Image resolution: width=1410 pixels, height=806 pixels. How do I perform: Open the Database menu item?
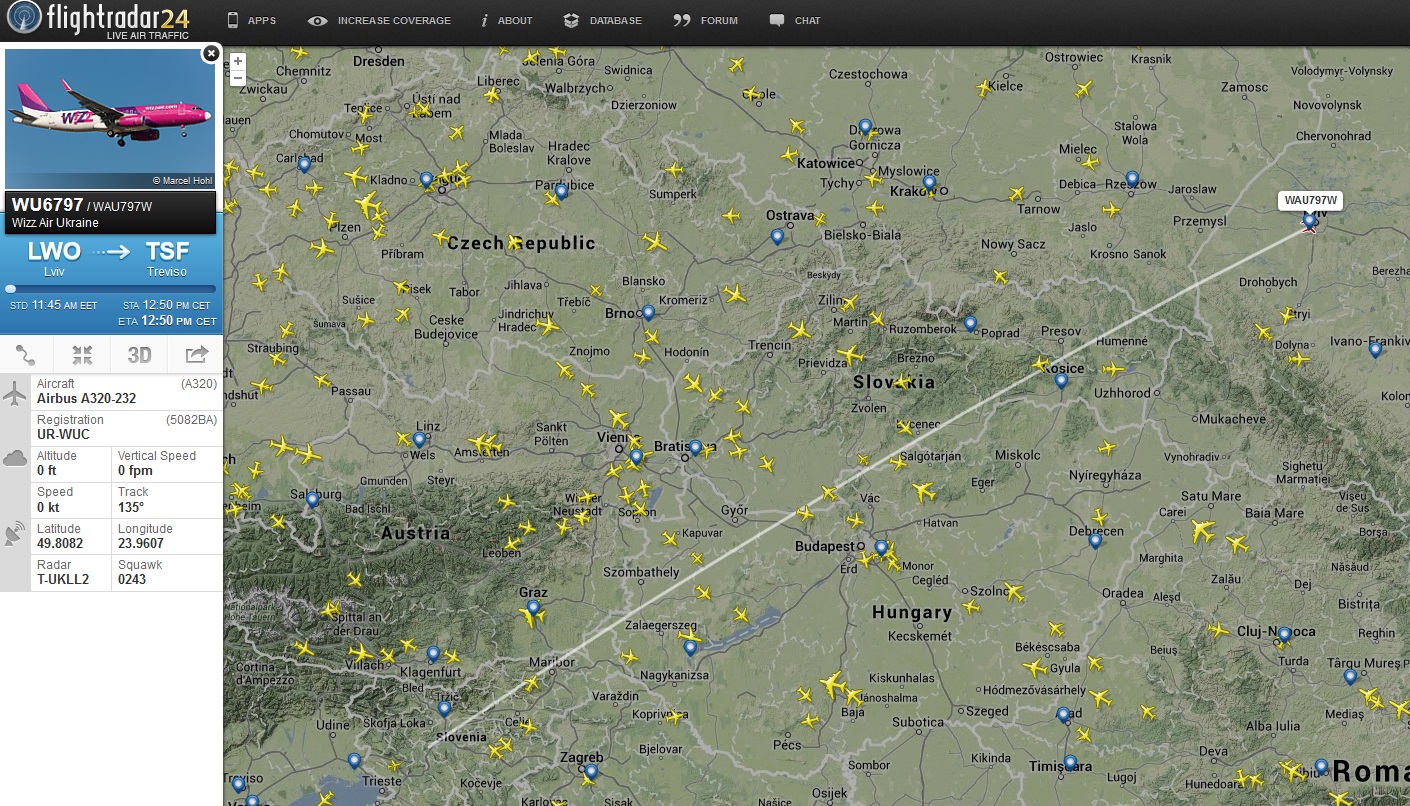[x=603, y=20]
